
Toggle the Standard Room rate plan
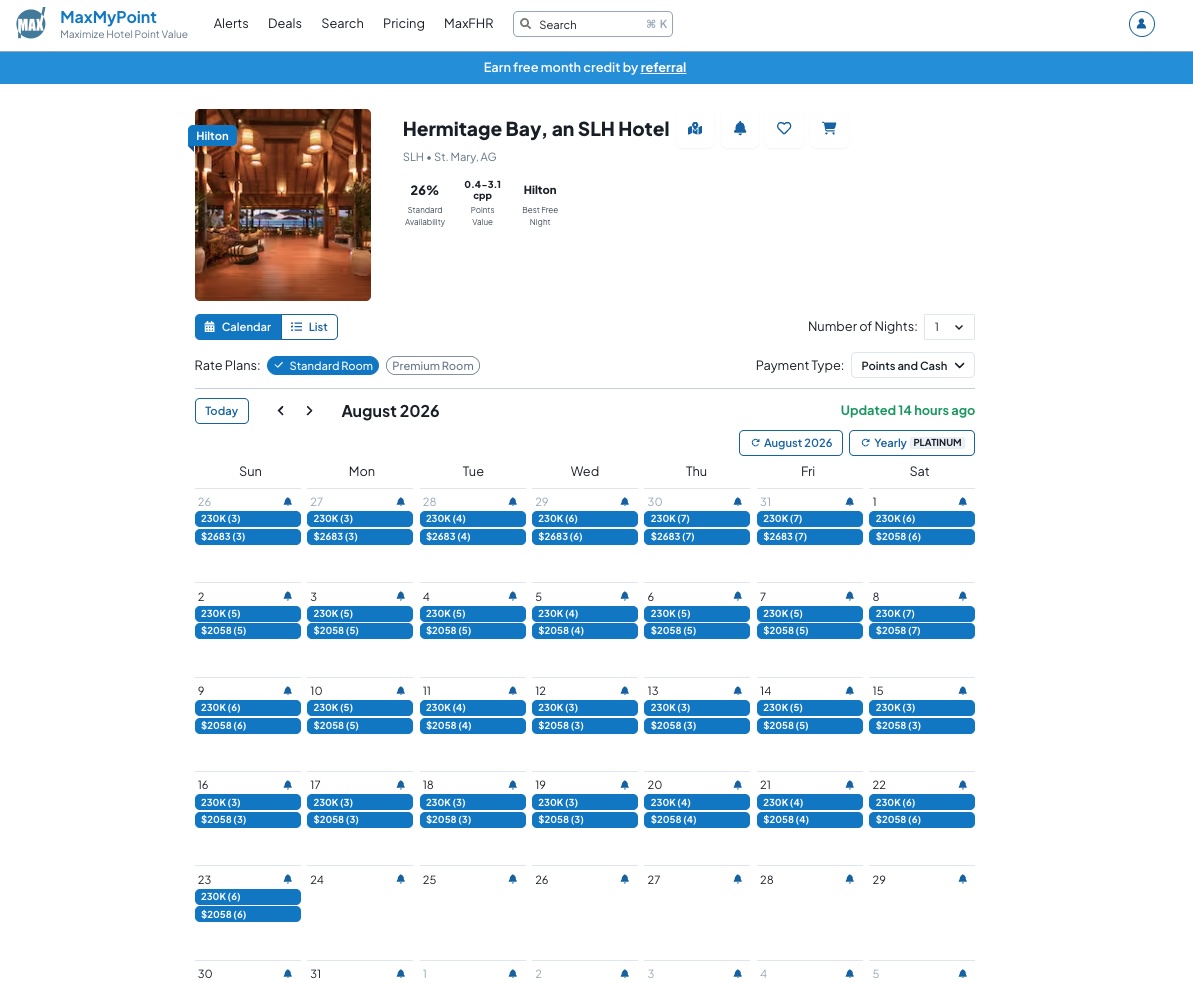pyautogui.click(x=323, y=366)
